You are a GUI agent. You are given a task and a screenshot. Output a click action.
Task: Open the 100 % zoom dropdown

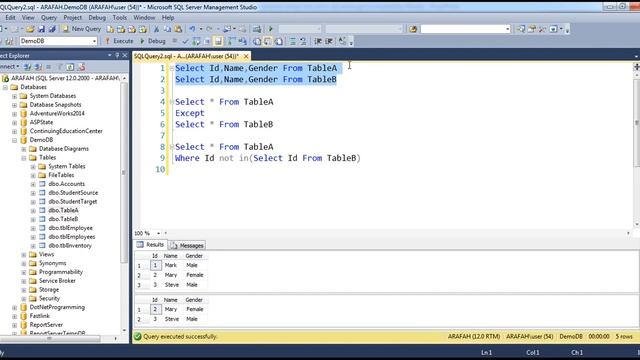[x=158, y=233]
